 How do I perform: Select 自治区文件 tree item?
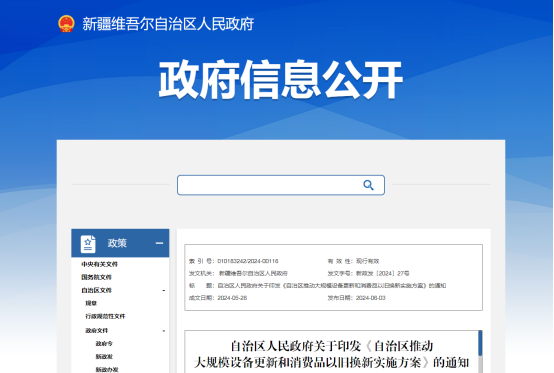click(x=96, y=290)
